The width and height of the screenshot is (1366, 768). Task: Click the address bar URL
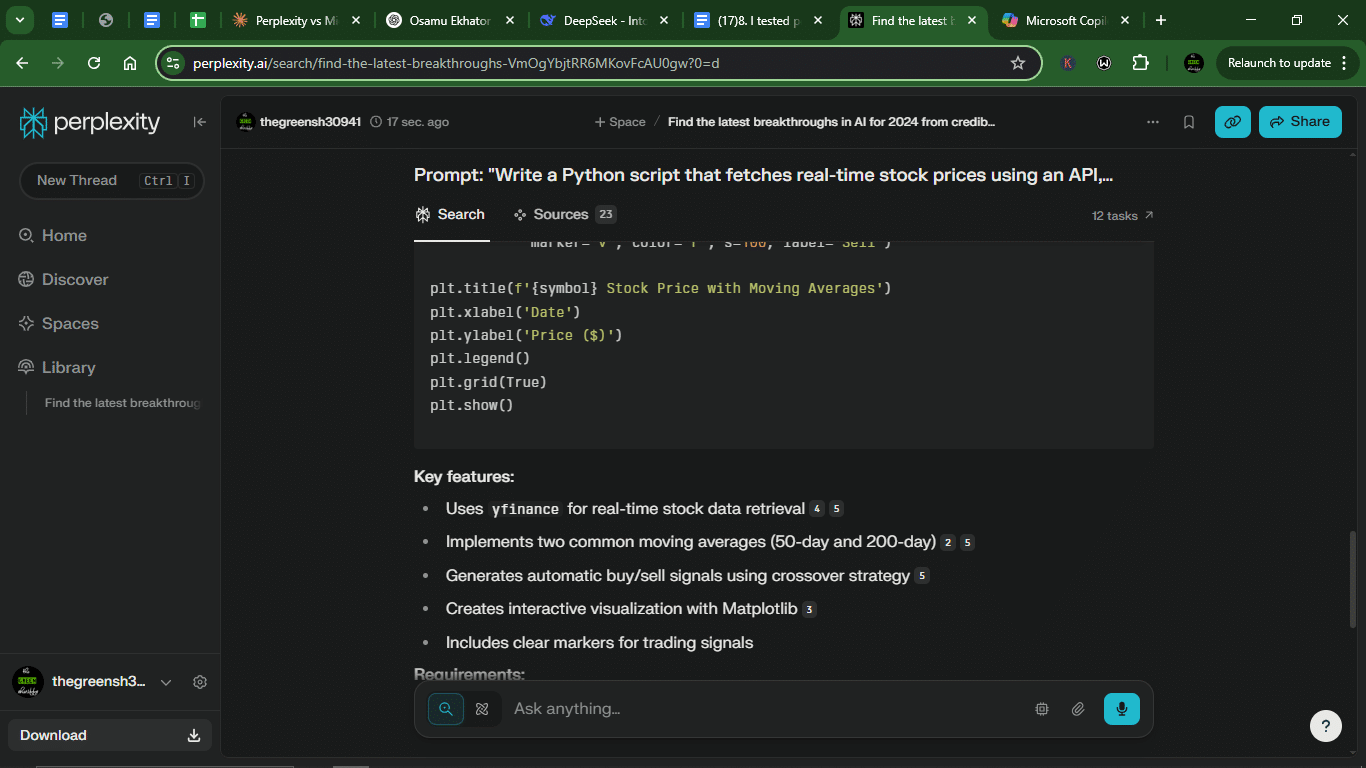[x=456, y=63]
